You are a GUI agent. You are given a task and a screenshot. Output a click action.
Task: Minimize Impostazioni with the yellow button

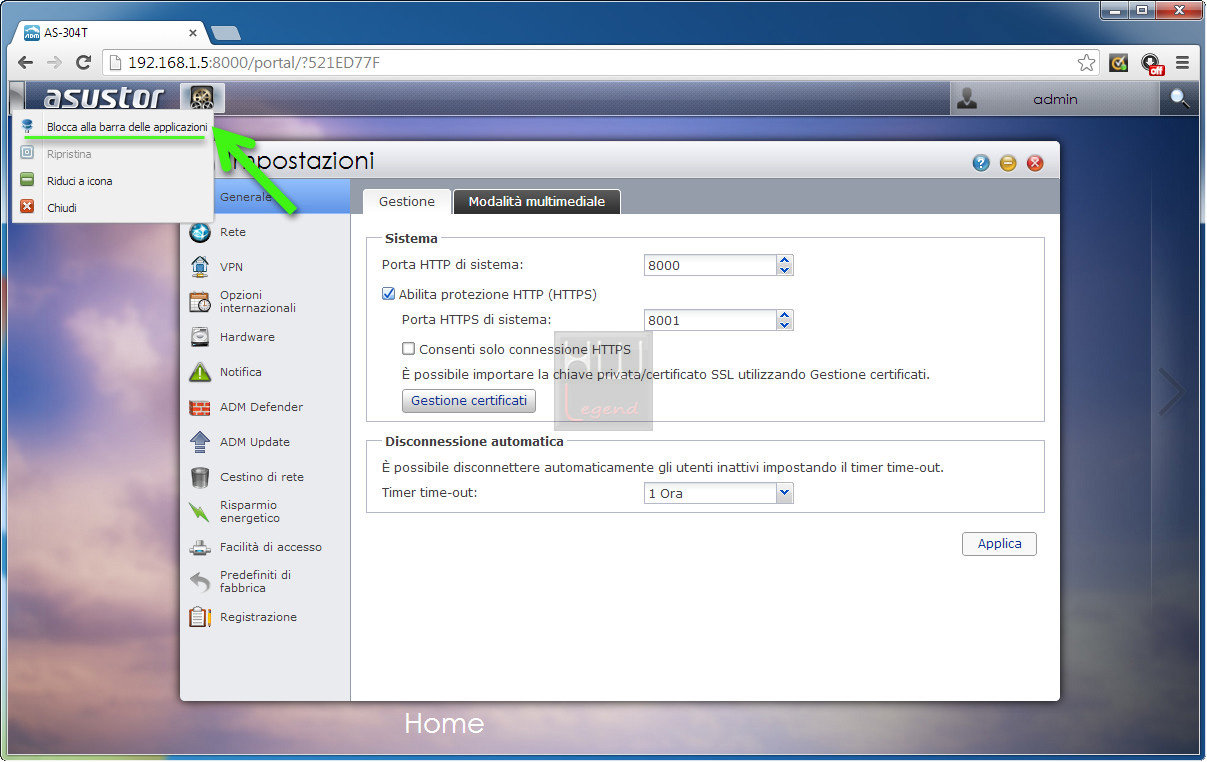[1008, 163]
